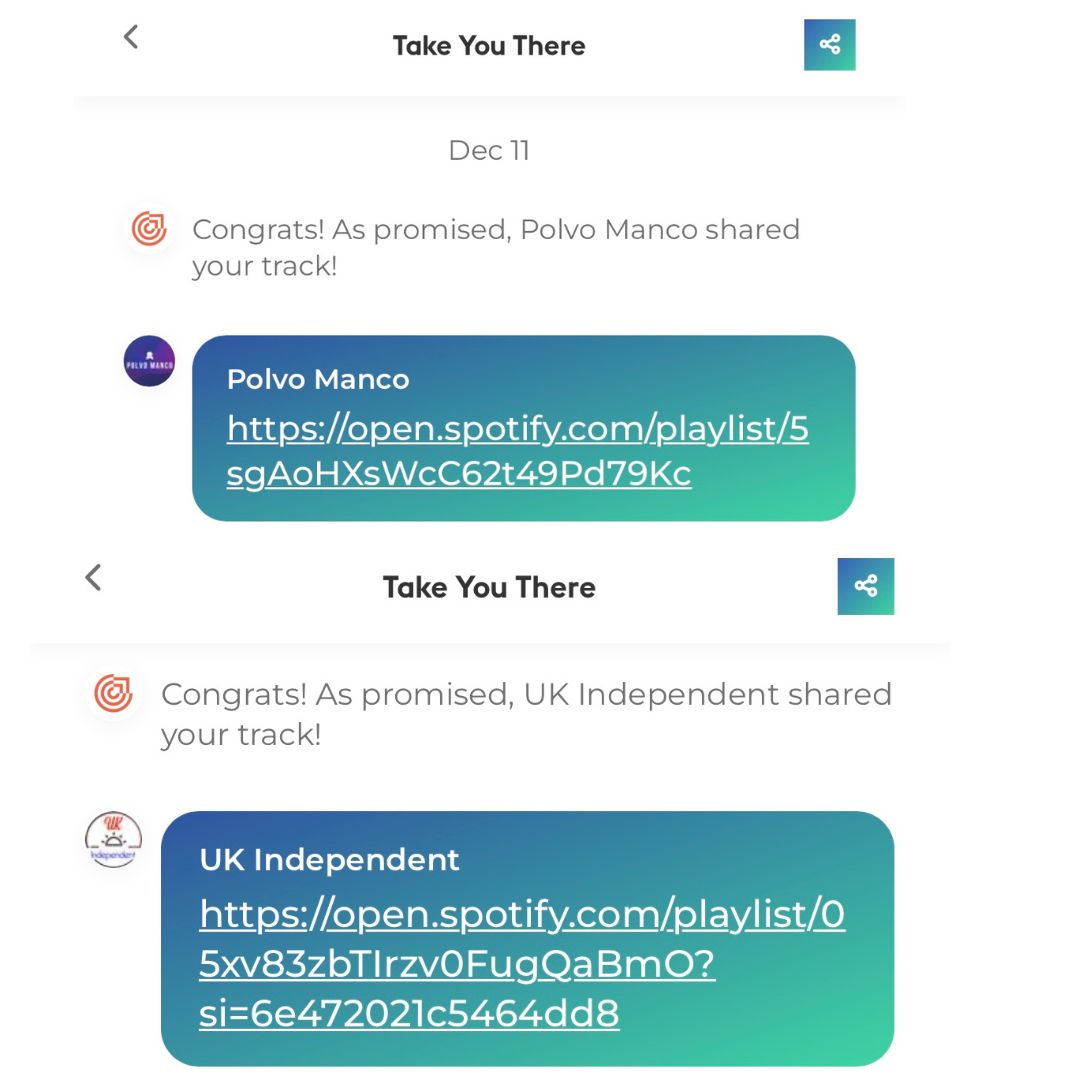Open the Polvo Manco Spotify playlist link
Screen dimensions: 1080x1080
pos(517,450)
